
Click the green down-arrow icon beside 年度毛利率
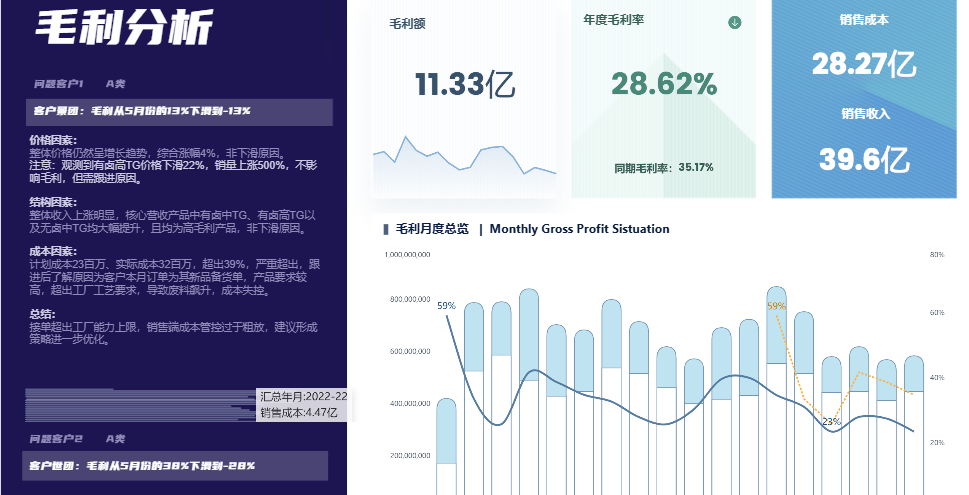coord(734,22)
